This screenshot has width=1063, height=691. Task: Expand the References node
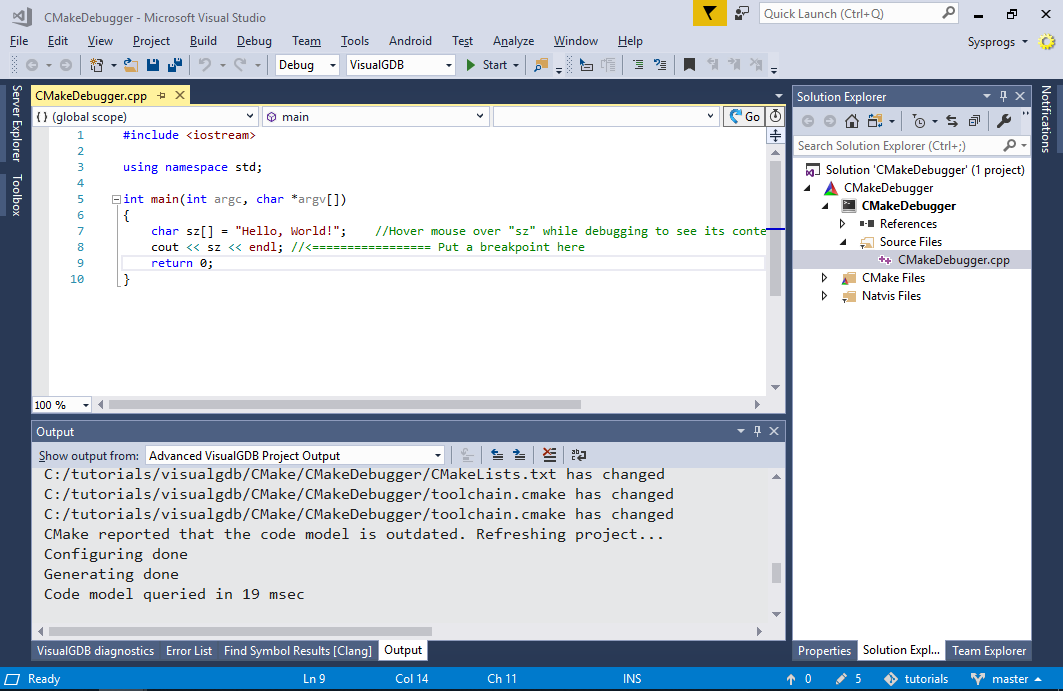[843, 224]
